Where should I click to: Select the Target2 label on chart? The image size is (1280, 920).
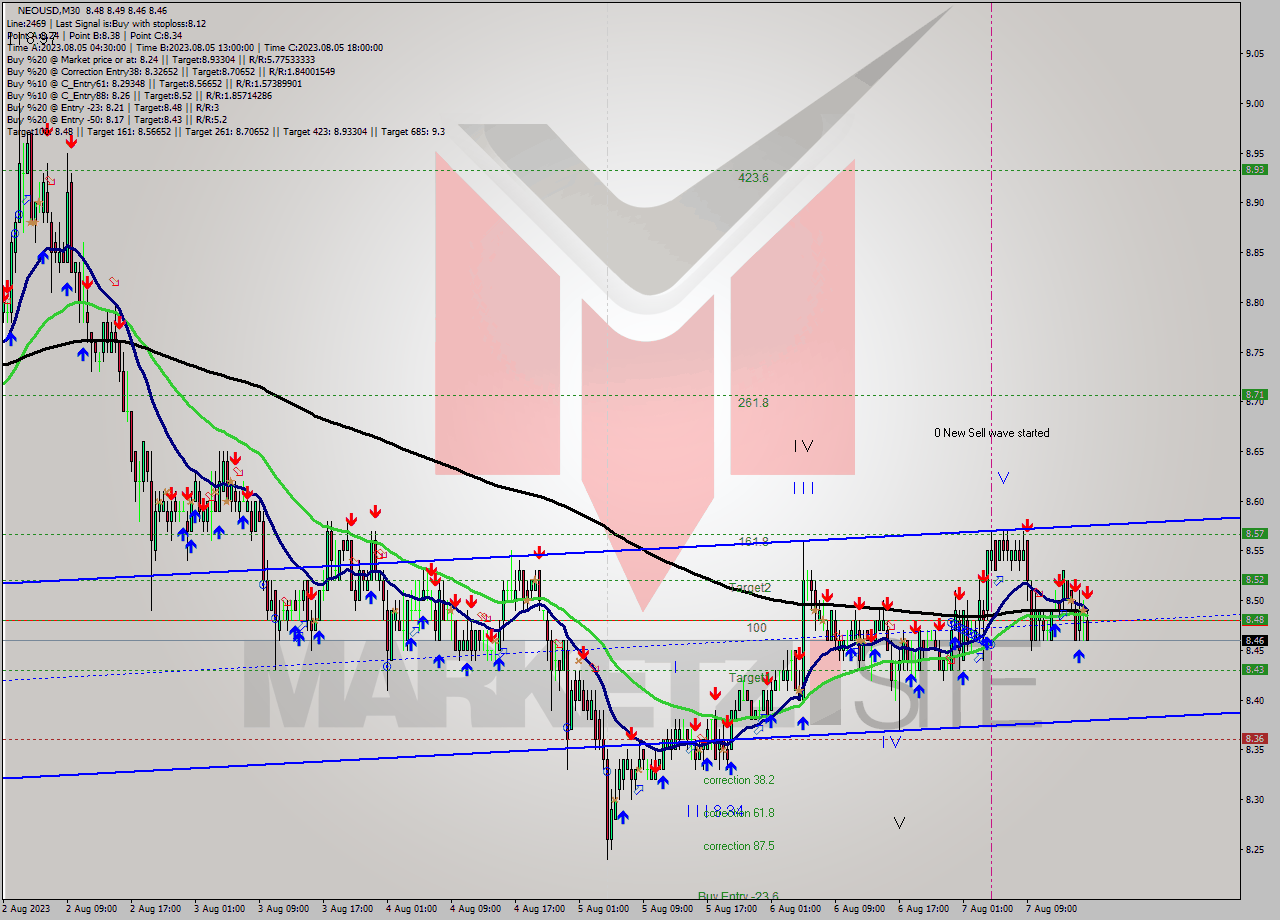coord(750,587)
